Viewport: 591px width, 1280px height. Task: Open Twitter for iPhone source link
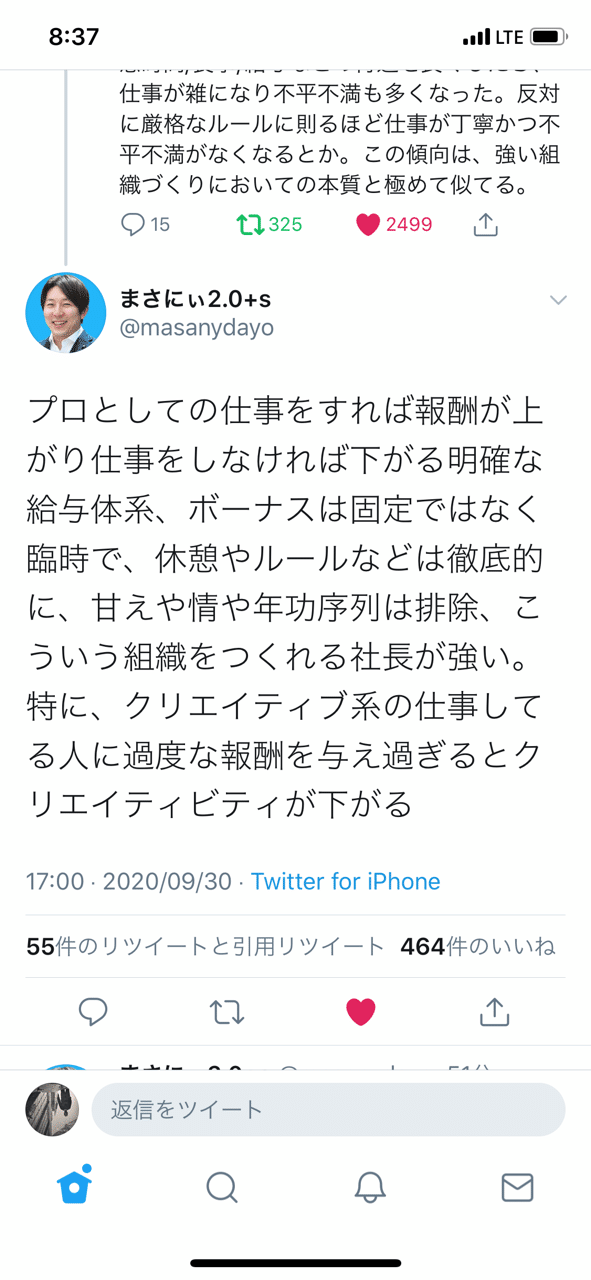pos(345,881)
